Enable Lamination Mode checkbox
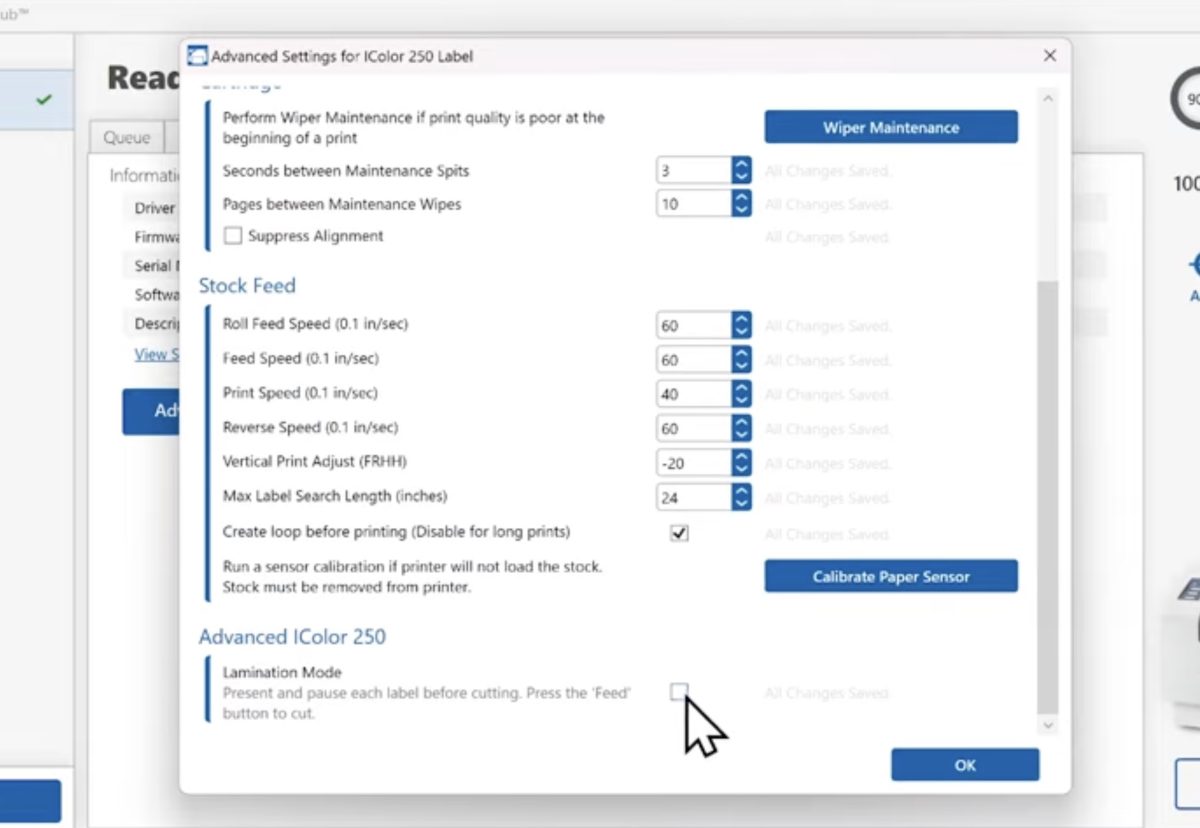 [680, 692]
